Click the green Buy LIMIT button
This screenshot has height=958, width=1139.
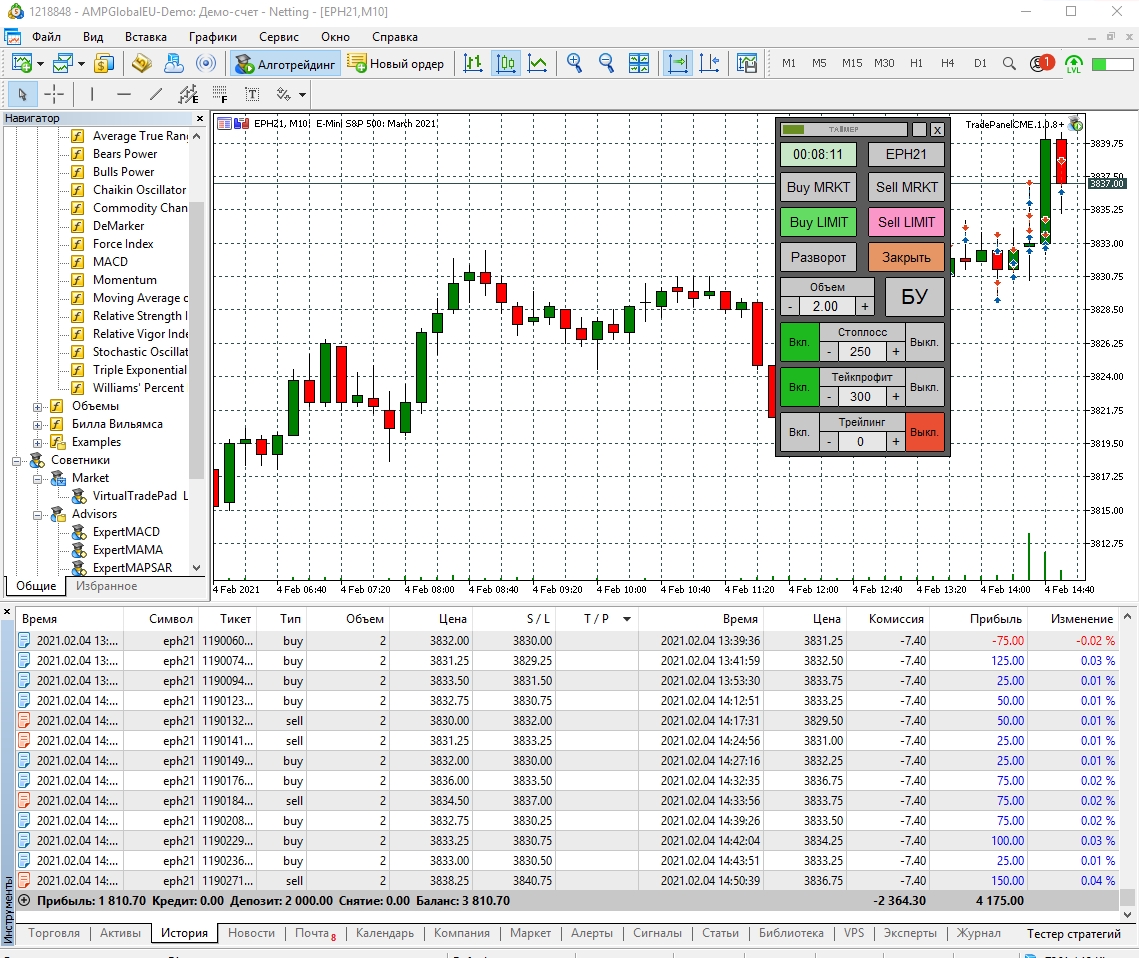click(x=818, y=222)
